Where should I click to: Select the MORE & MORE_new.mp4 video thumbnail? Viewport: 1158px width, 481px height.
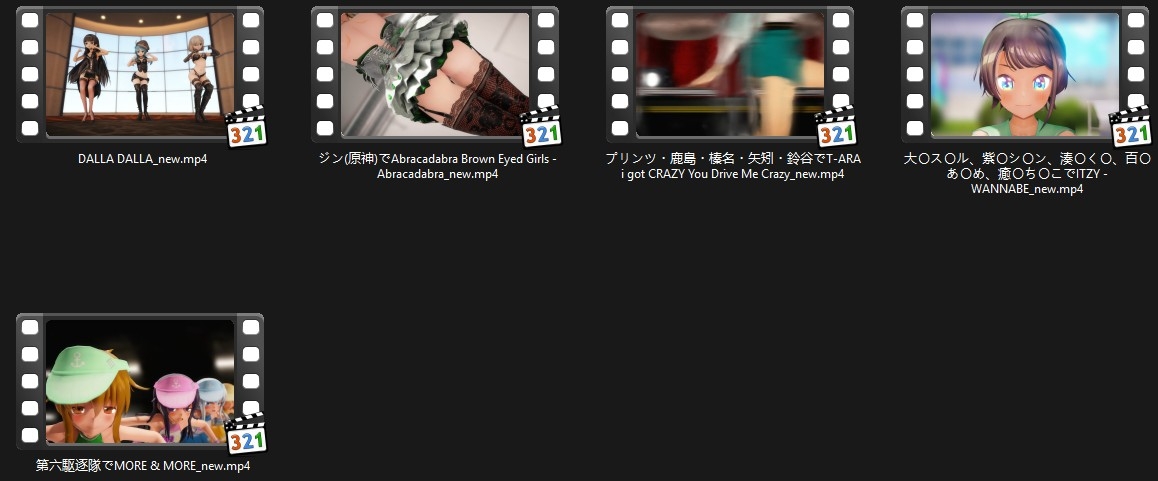pyautogui.click(x=140, y=381)
